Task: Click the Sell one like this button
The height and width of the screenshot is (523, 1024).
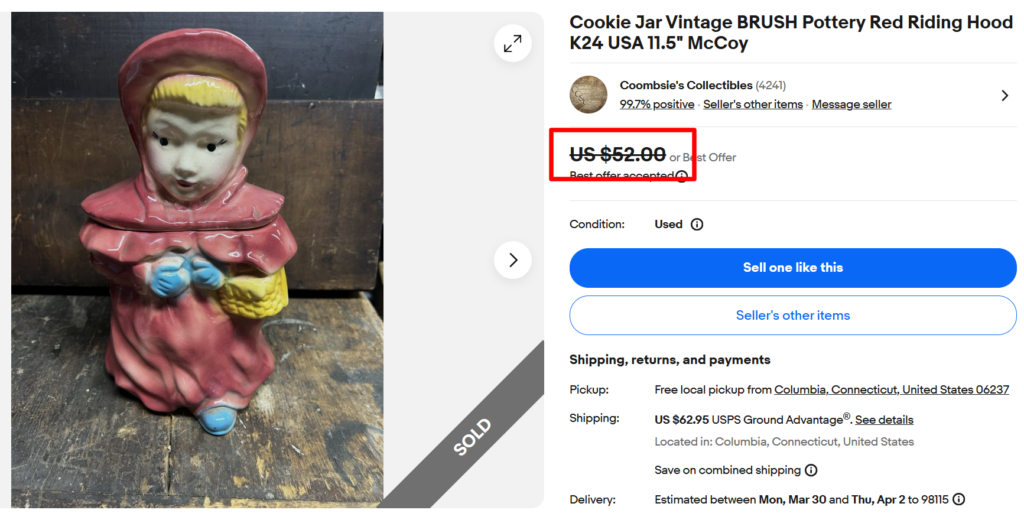Action: click(792, 268)
